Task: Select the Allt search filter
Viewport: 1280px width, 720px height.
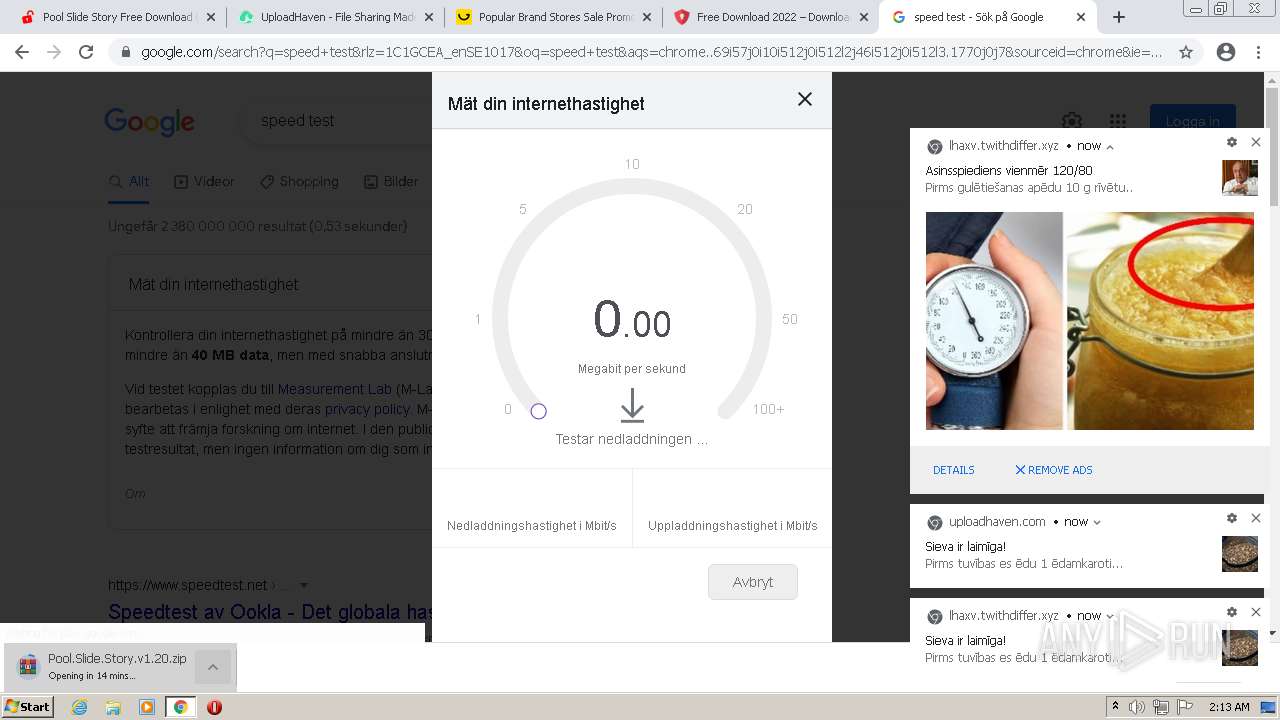Action: click(129, 181)
